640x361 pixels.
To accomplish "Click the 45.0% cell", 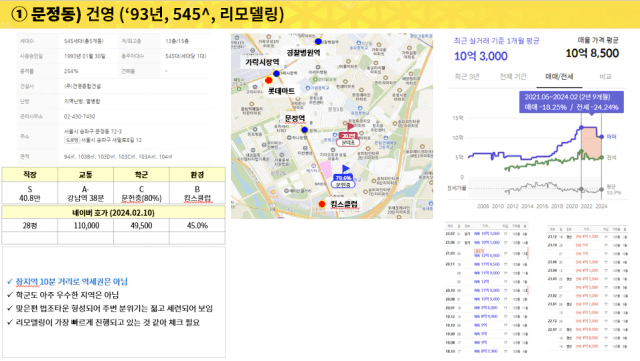I will [x=197, y=225].
